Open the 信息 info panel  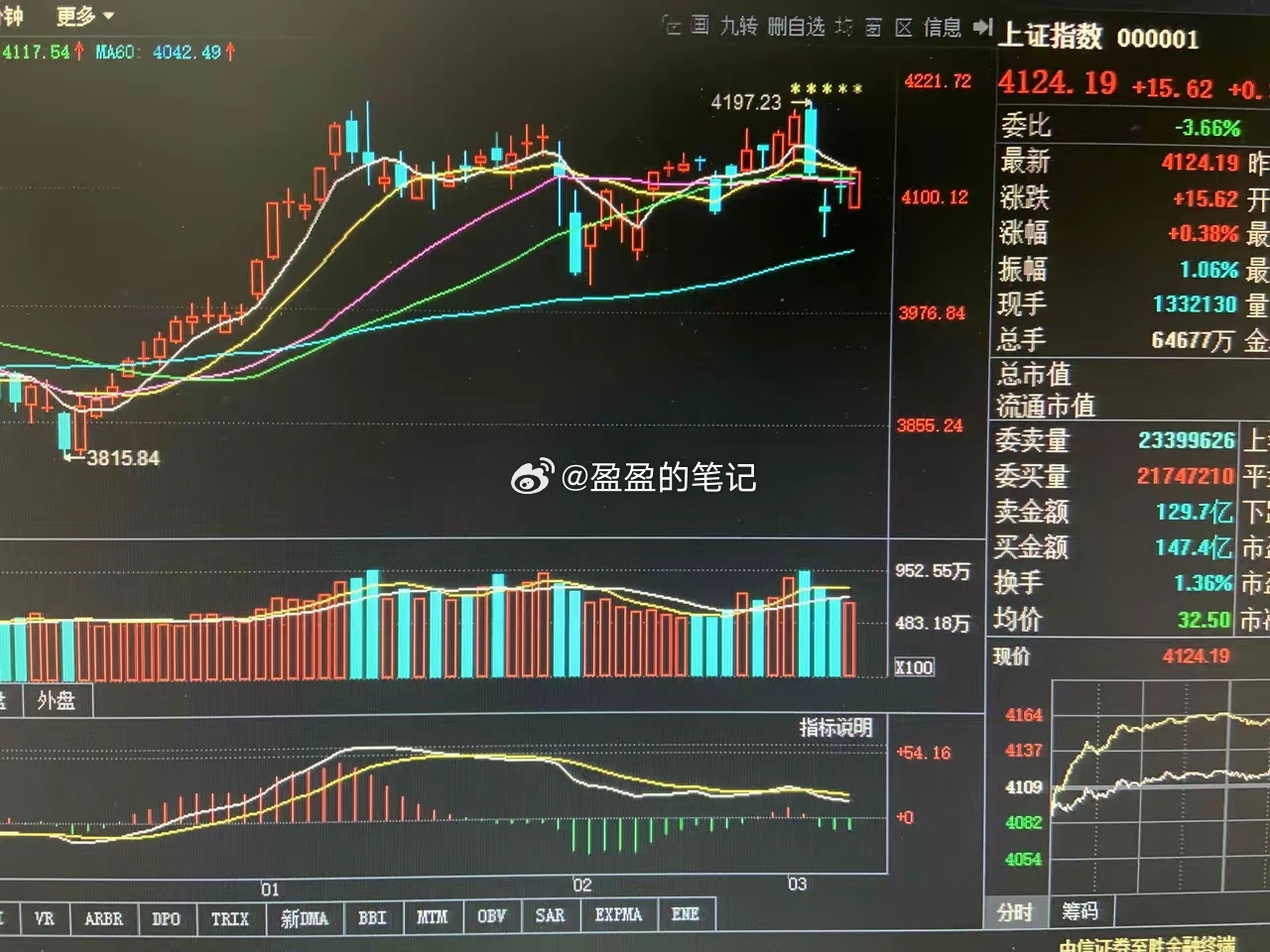click(x=942, y=28)
